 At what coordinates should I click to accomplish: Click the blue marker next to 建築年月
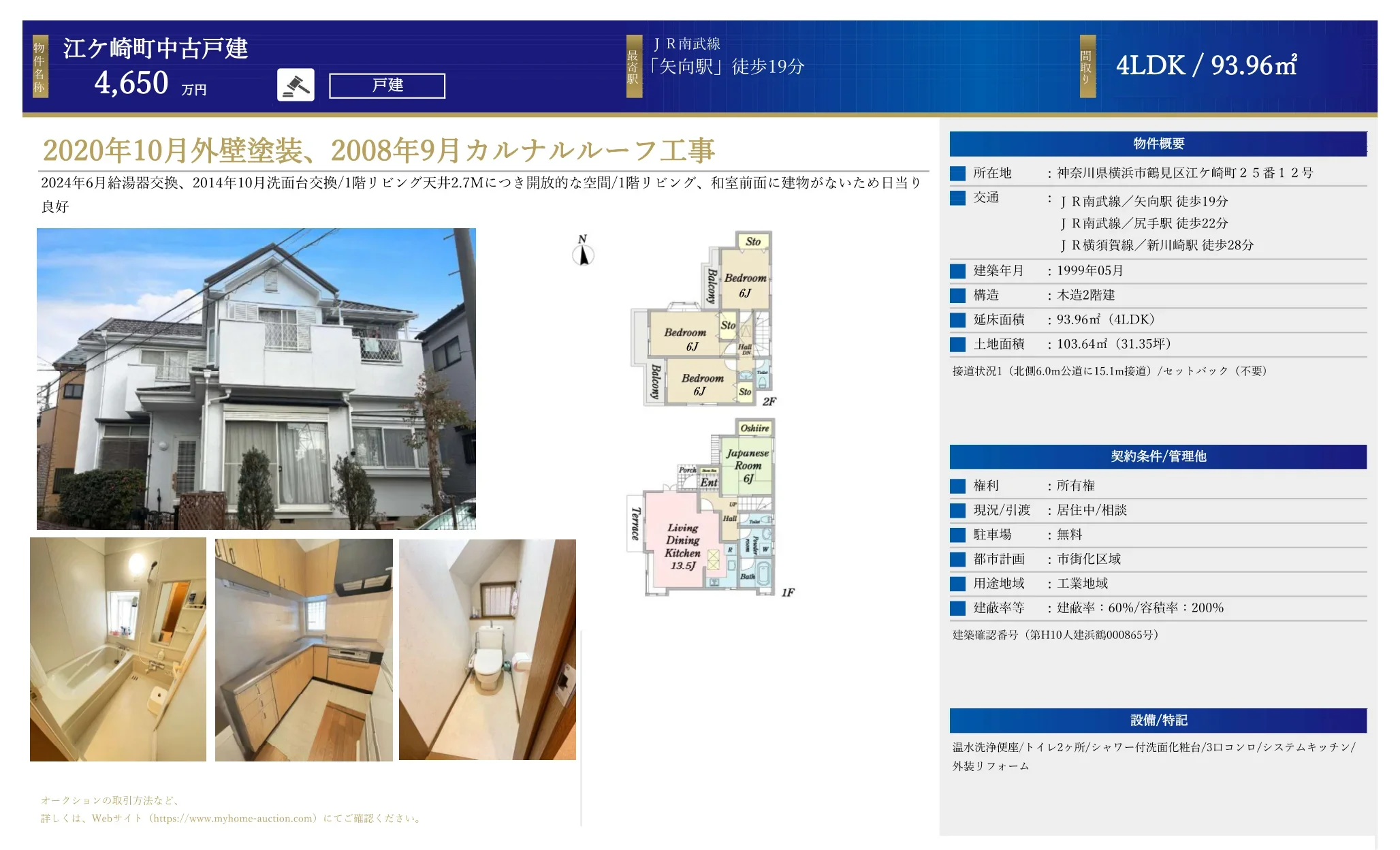point(957,270)
